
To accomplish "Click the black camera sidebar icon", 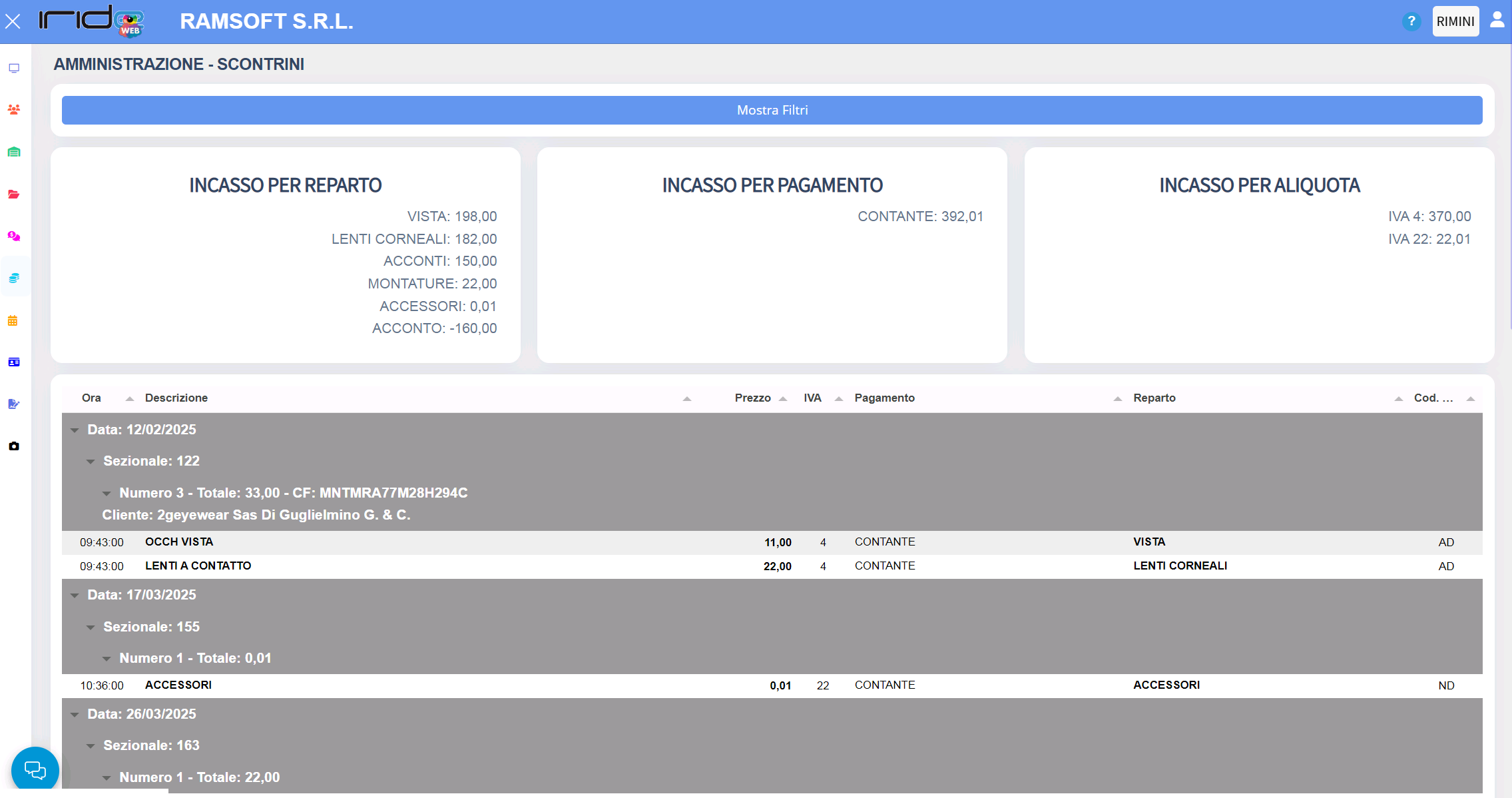I will pyautogui.click(x=14, y=446).
